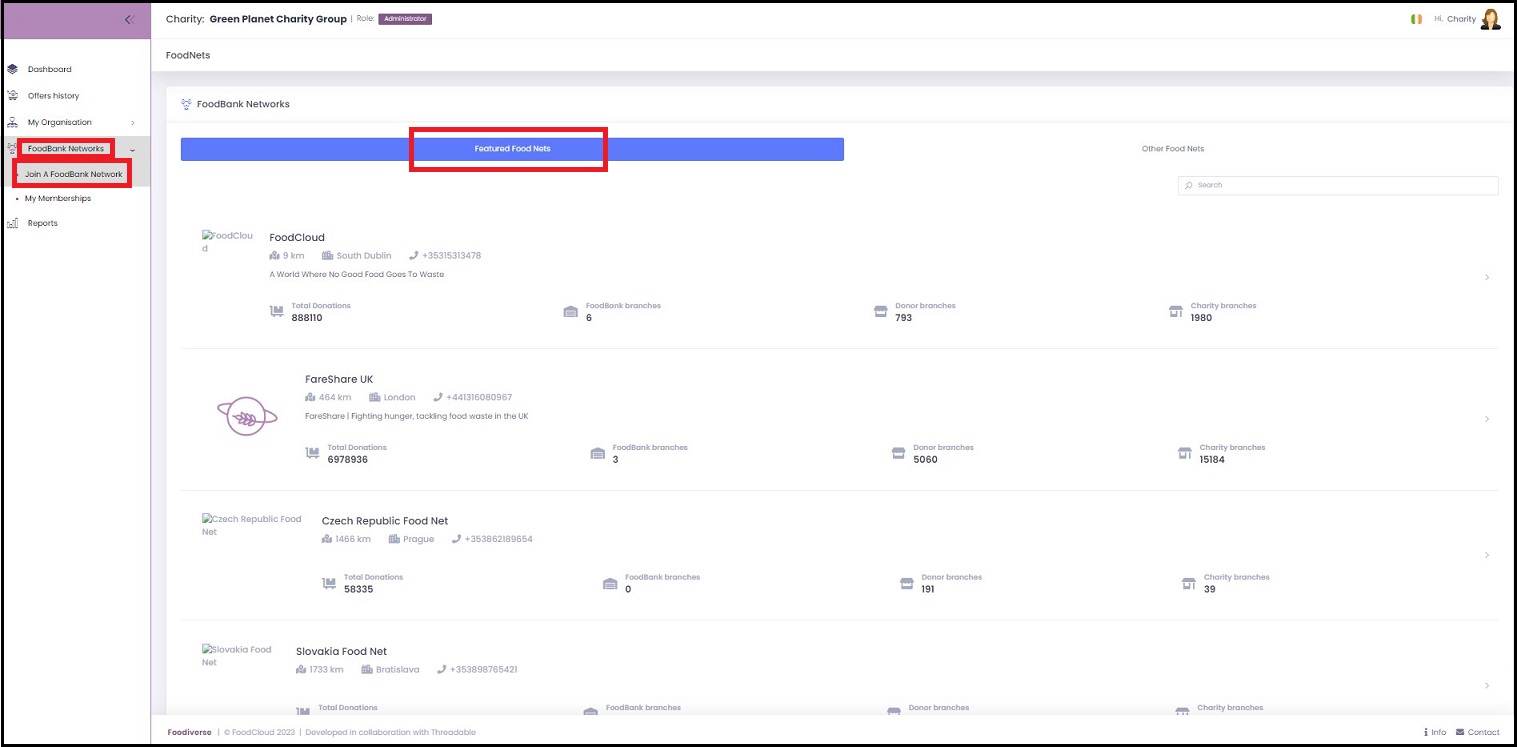The image size is (1517, 747).
Task: Click the FoodNets breadcrumb heading
Action: tap(188, 56)
